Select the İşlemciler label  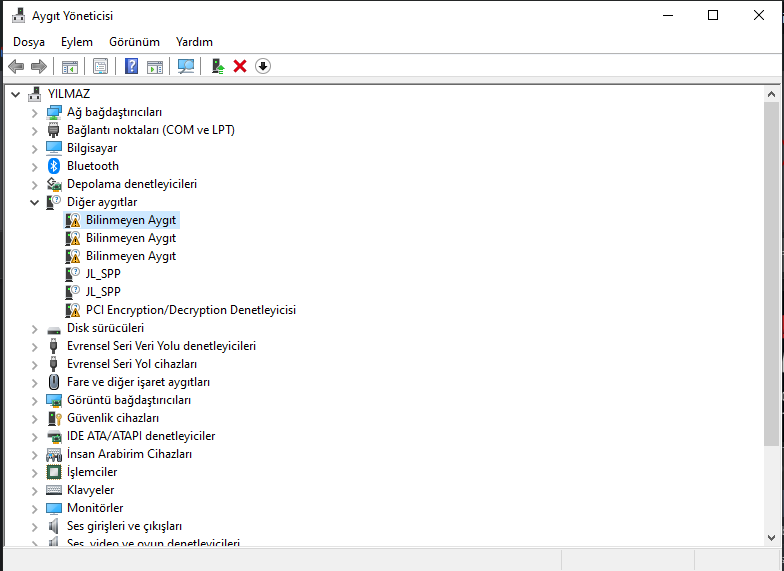point(92,472)
